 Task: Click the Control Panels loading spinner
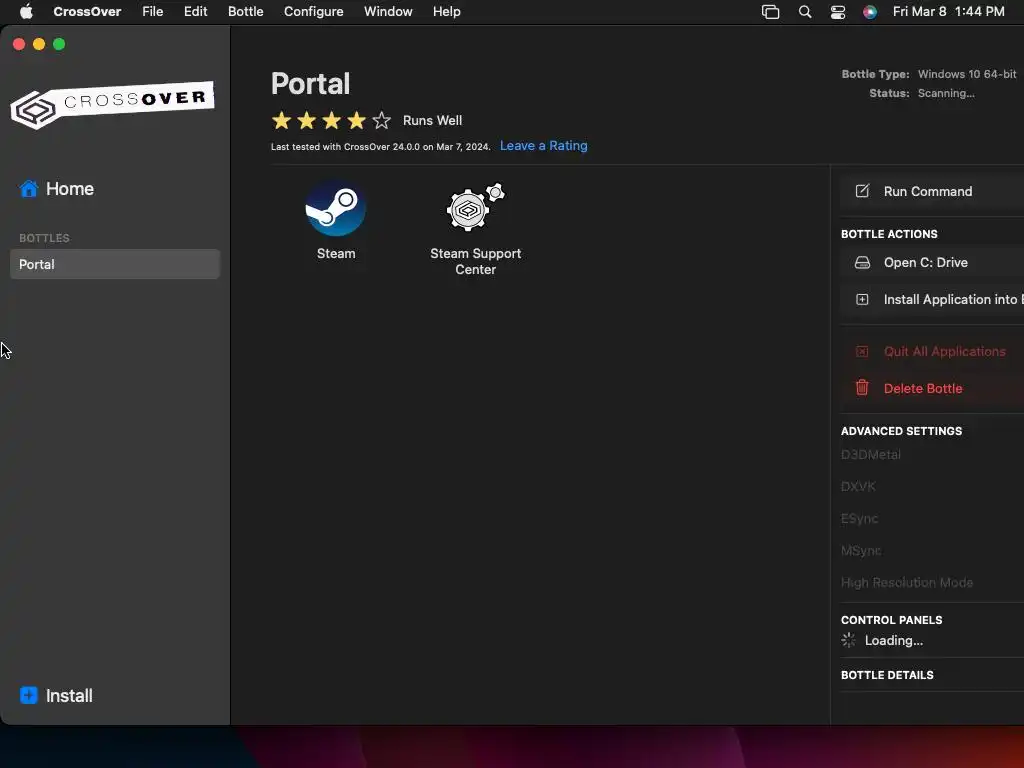point(848,640)
